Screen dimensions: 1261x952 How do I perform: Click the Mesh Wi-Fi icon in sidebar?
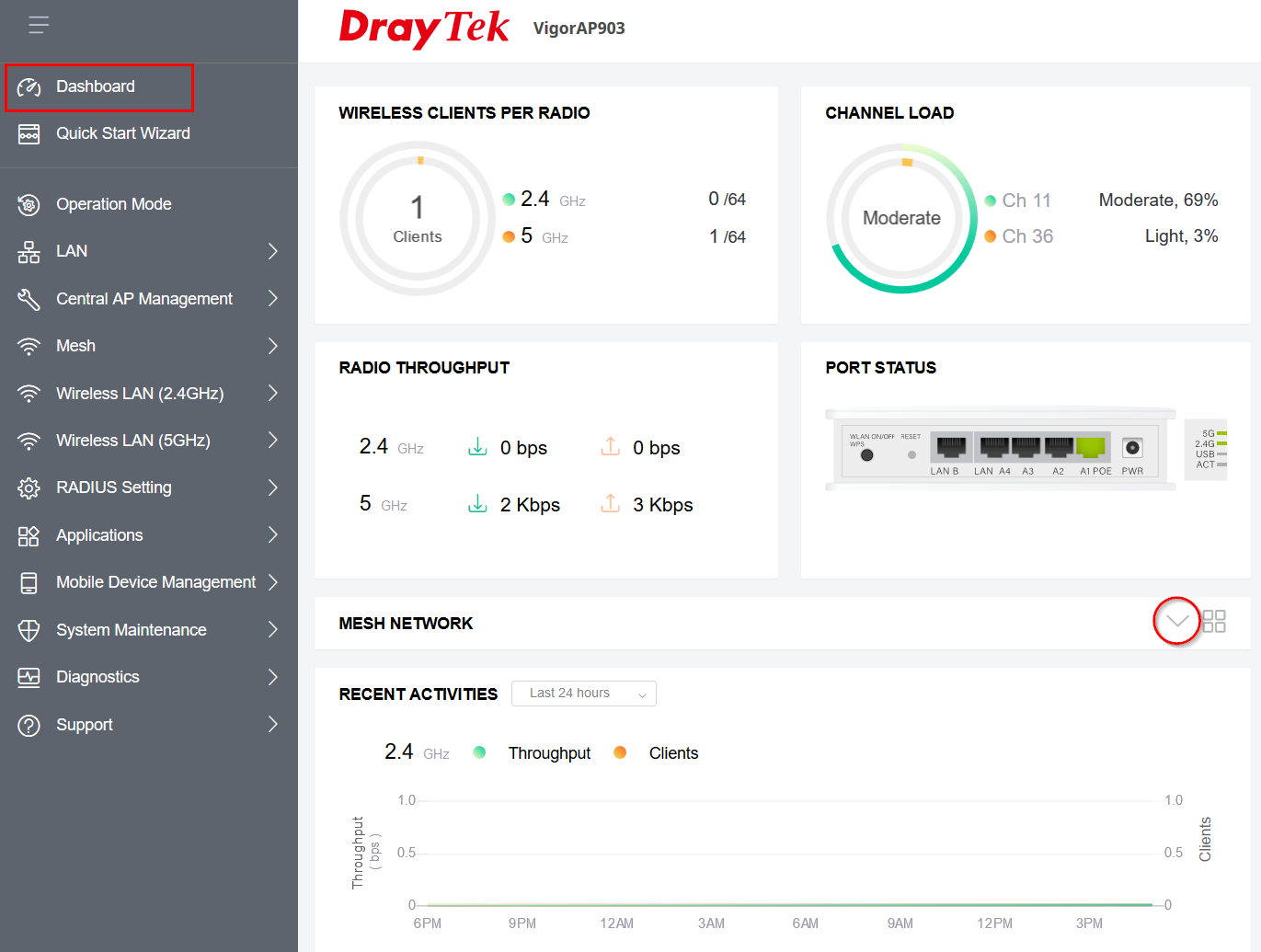point(29,347)
